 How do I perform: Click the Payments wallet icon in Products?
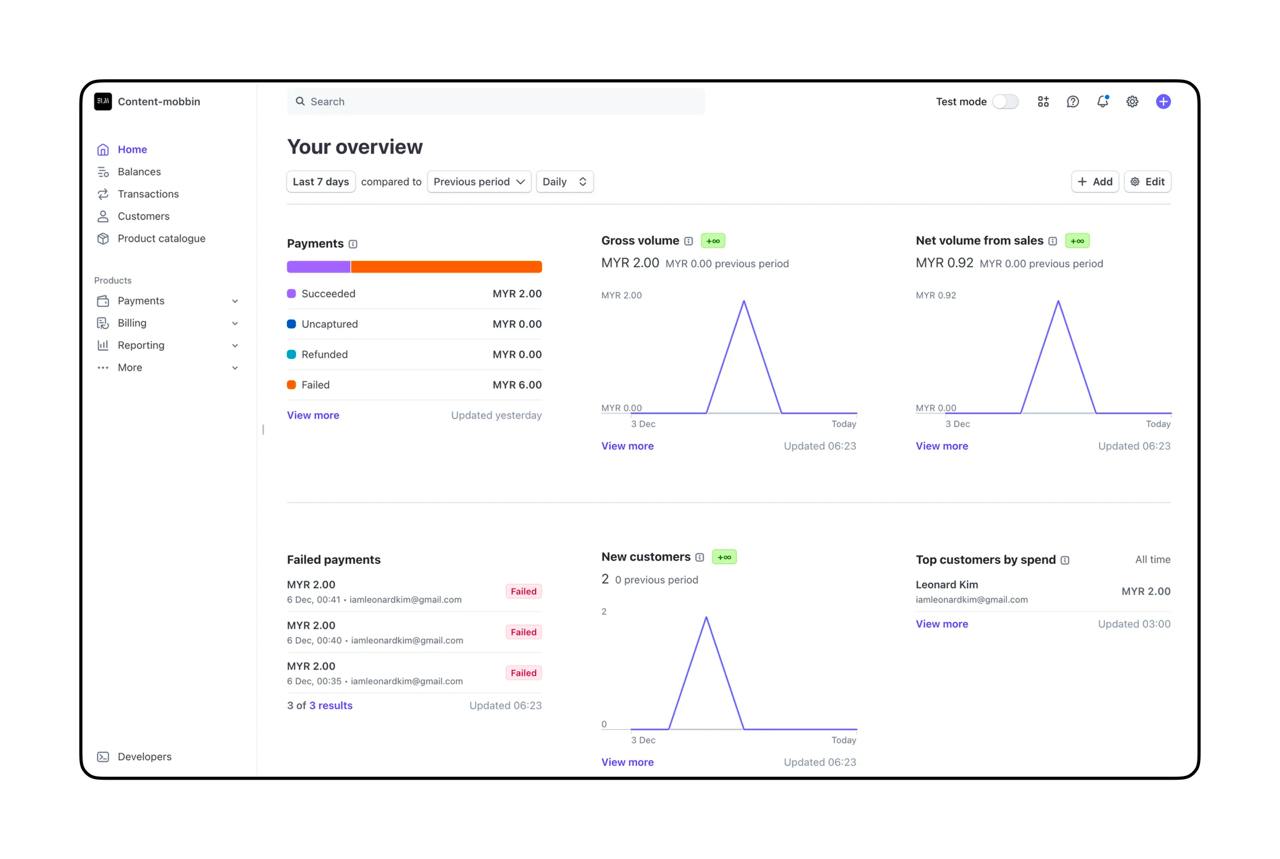[103, 301]
